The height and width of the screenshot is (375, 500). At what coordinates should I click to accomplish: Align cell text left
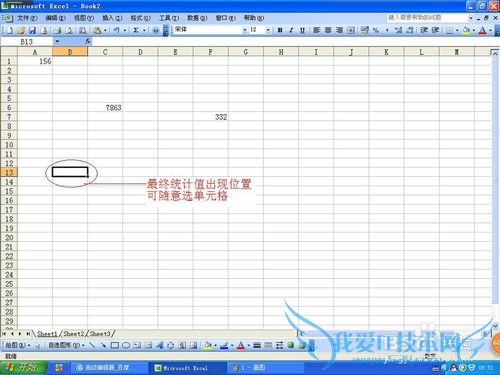point(317,30)
